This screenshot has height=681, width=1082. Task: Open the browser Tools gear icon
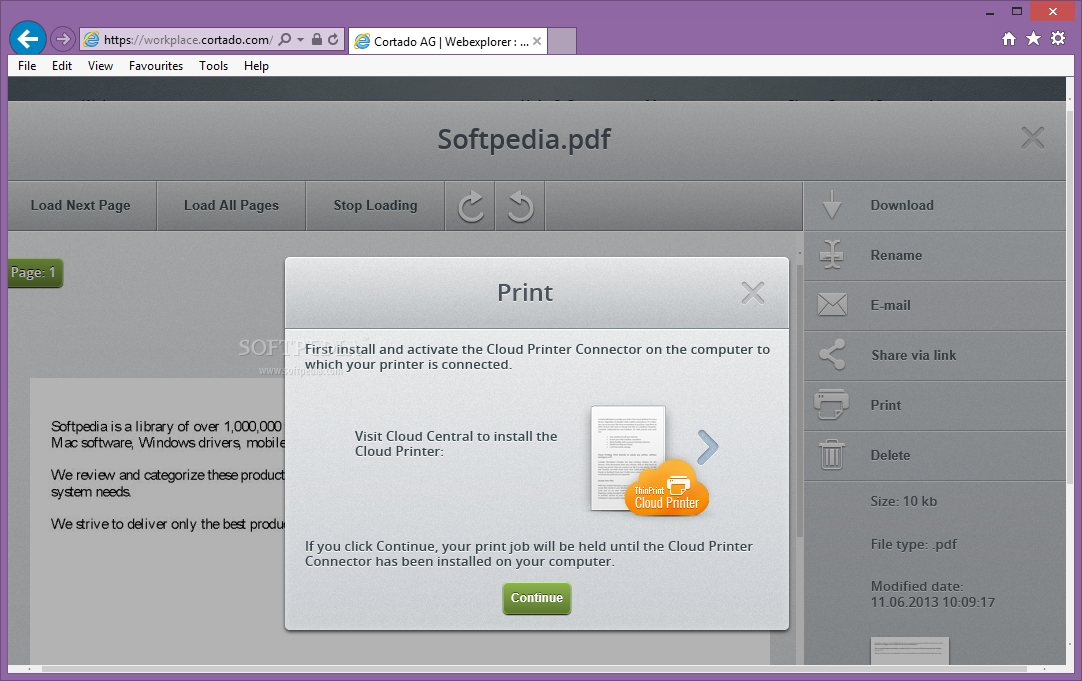click(x=1058, y=39)
